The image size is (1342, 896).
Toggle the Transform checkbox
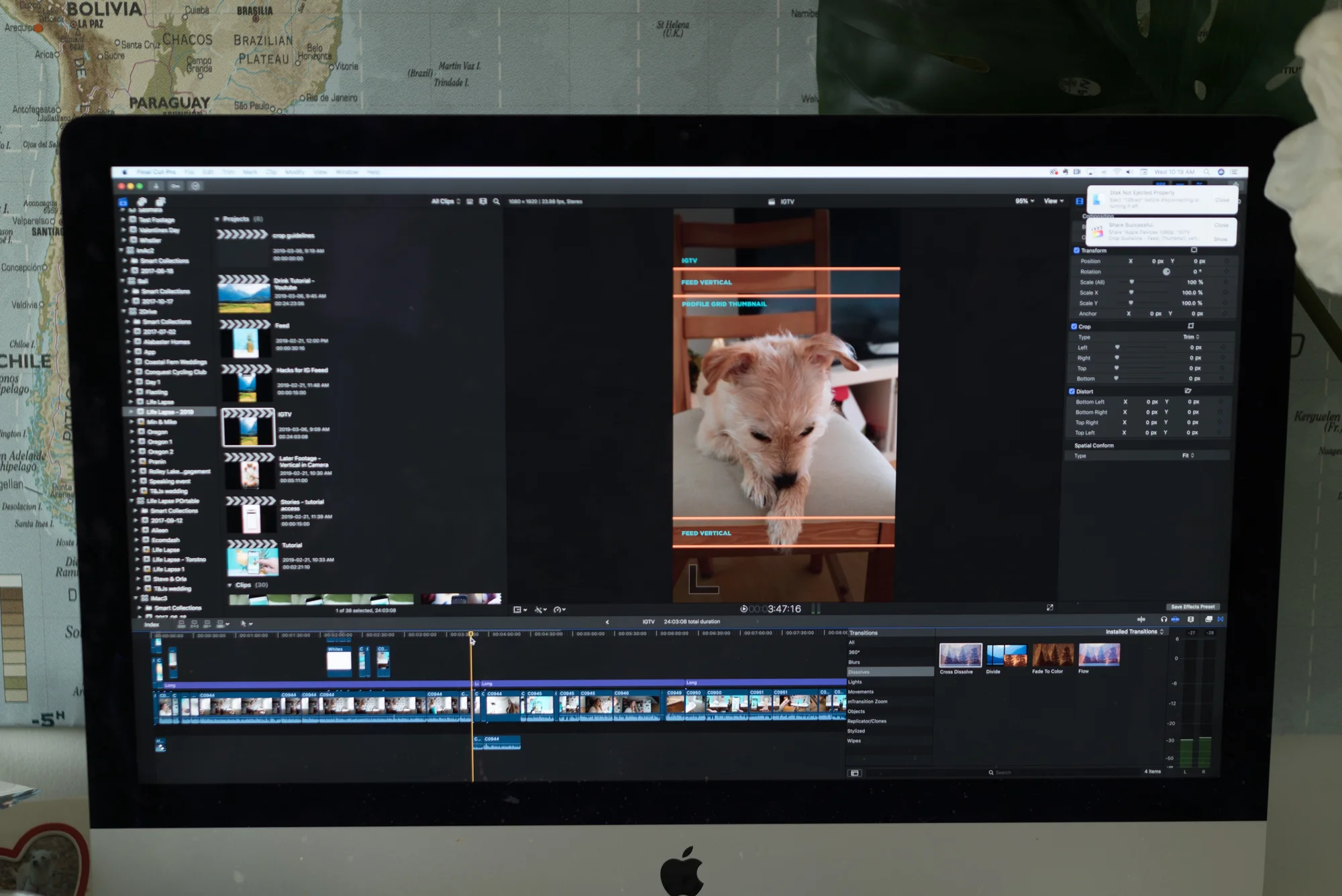1076,250
